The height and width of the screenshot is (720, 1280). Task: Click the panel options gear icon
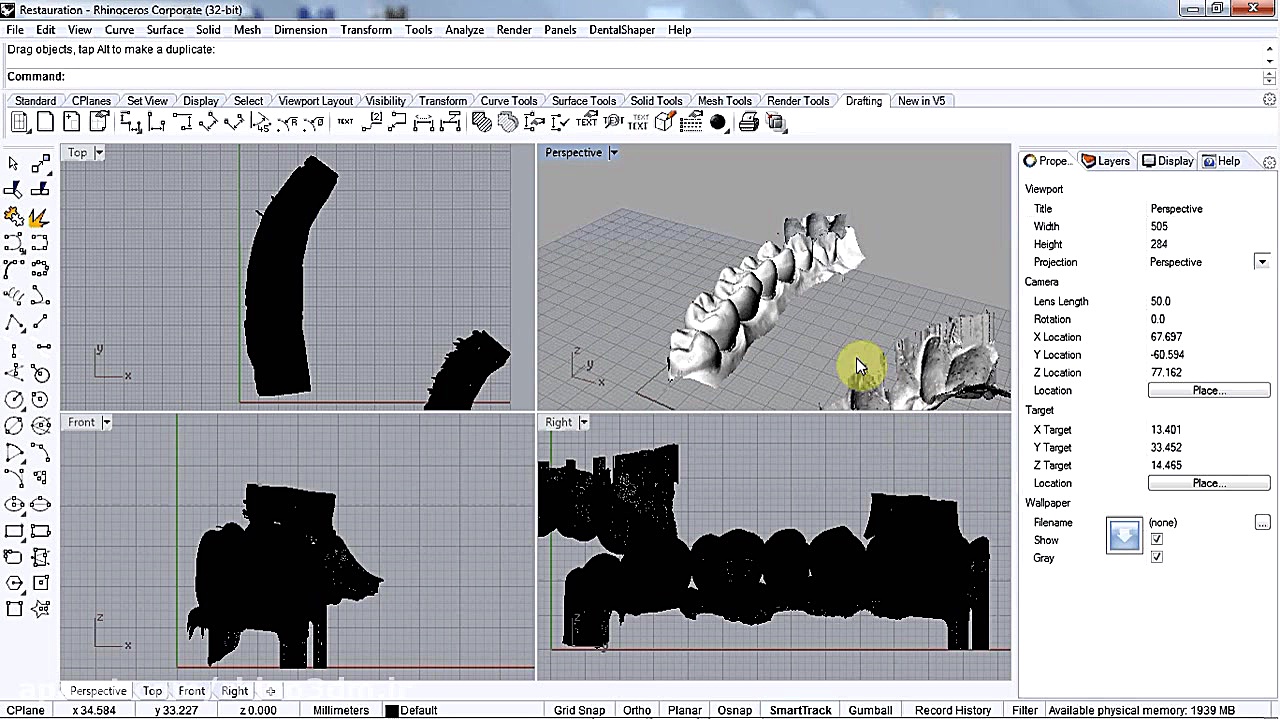pos(1269,161)
